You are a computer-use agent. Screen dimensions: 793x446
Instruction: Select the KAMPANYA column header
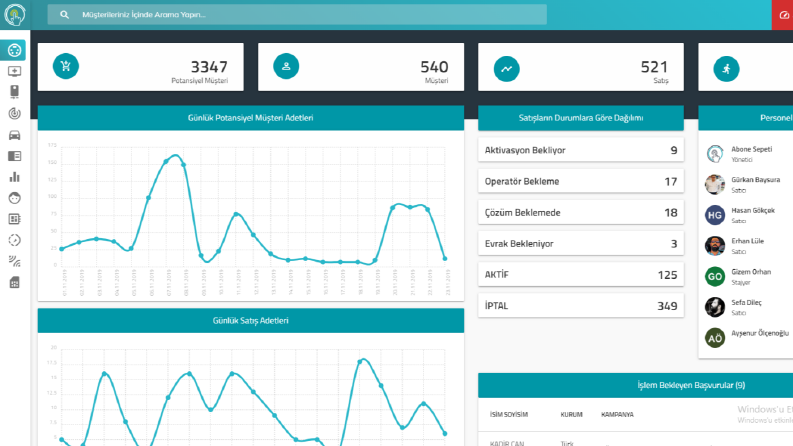(x=617, y=415)
